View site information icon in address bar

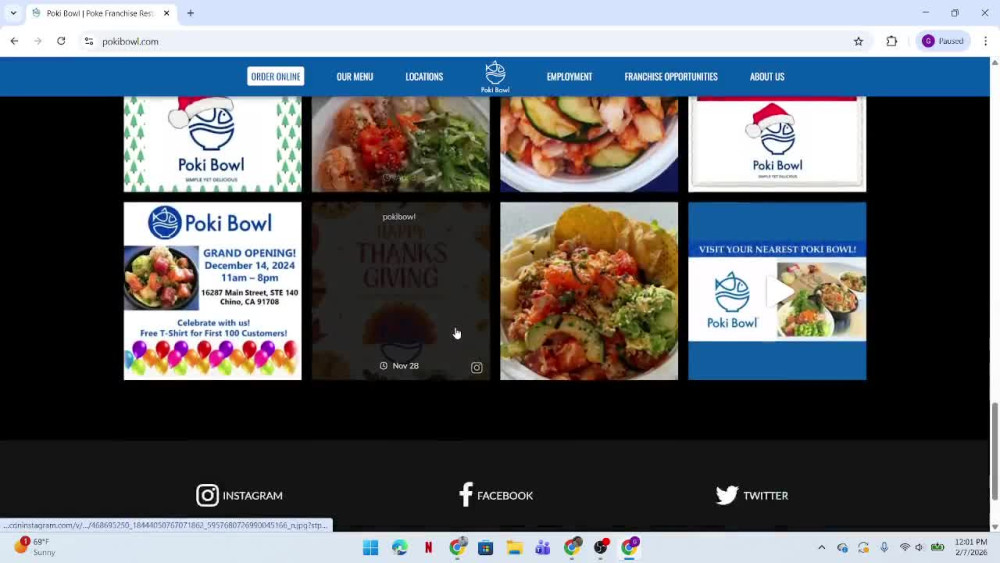89,41
